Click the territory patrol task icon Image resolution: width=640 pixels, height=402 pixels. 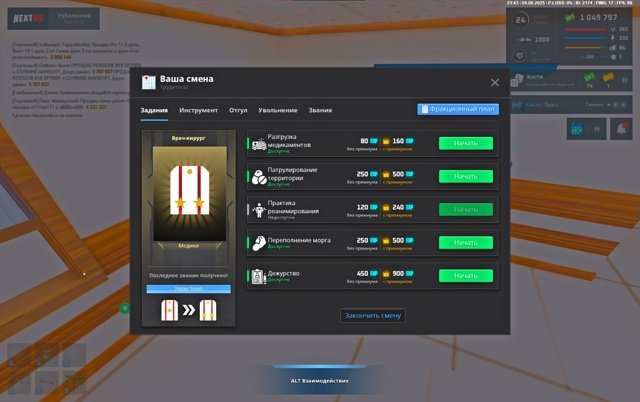click(258, 176)
